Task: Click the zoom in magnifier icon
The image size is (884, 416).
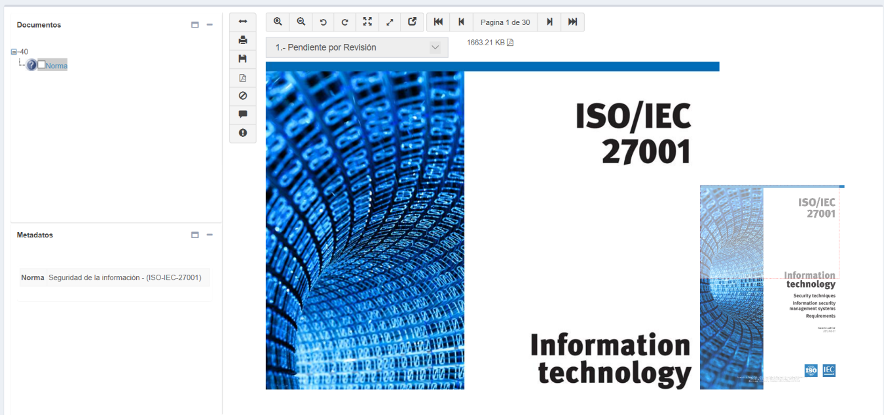Action: (278, 22)
